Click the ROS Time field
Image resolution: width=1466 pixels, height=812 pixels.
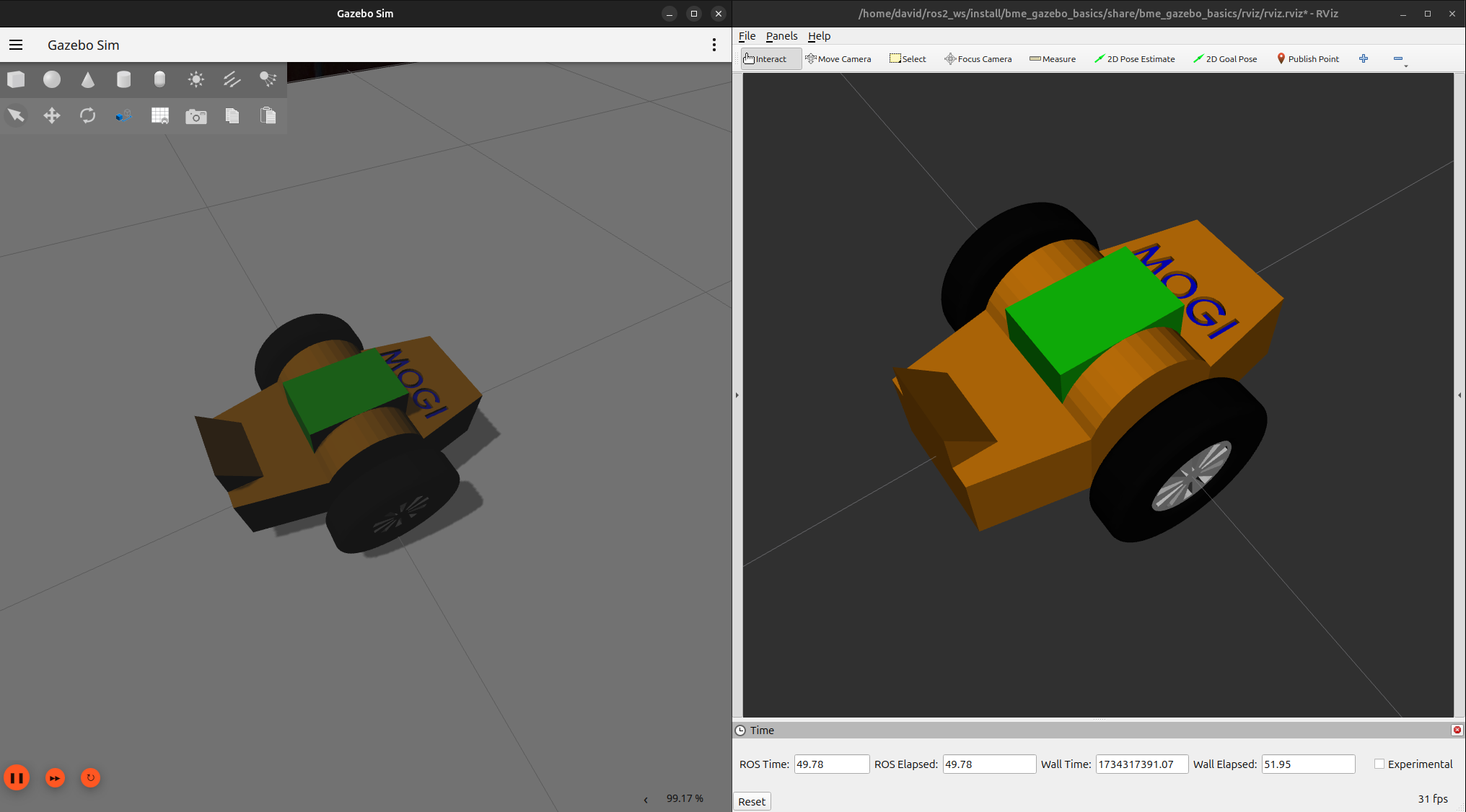coord(831,764)
